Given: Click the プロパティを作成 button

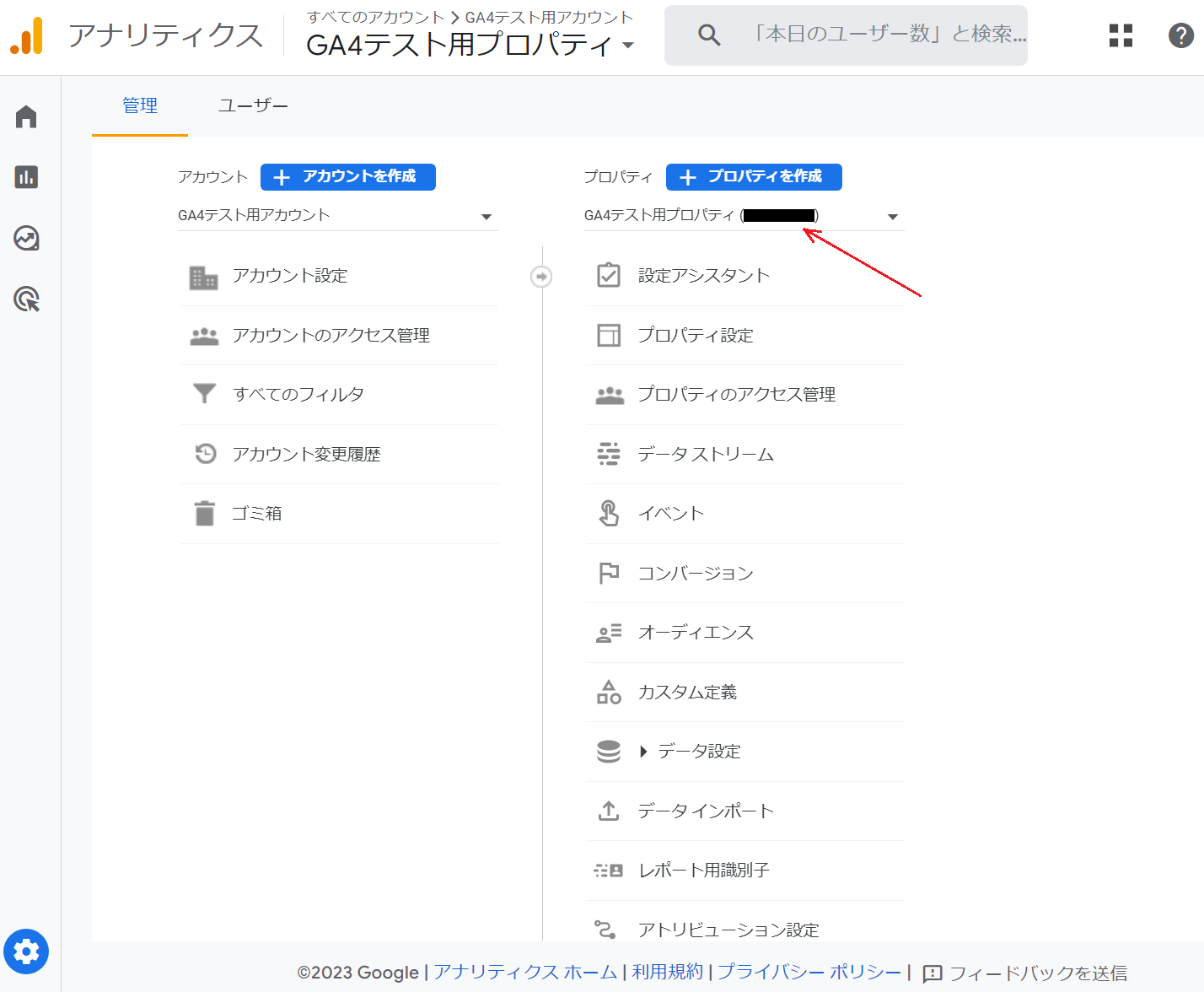Looking at the screenshot, I should pos(754,176).
